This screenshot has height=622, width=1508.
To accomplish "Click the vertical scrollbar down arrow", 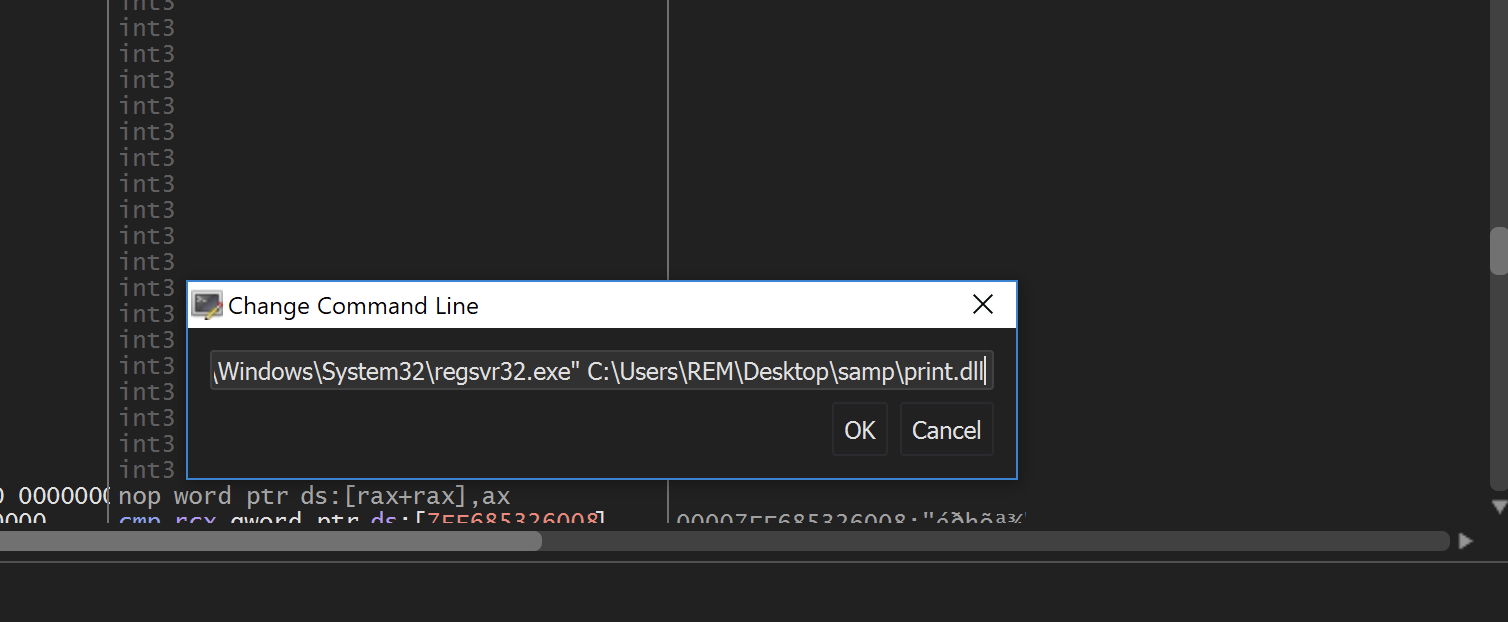I will (x=1498, y=506).
